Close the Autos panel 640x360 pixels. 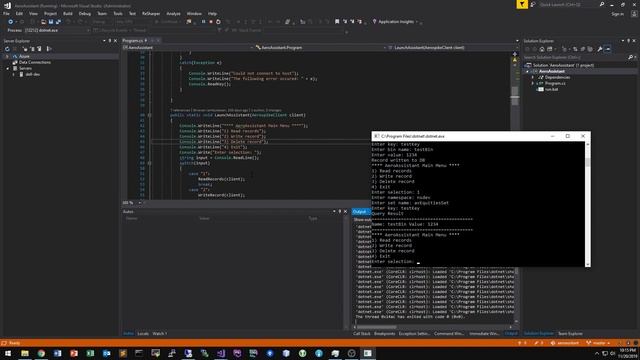[345, 211]
